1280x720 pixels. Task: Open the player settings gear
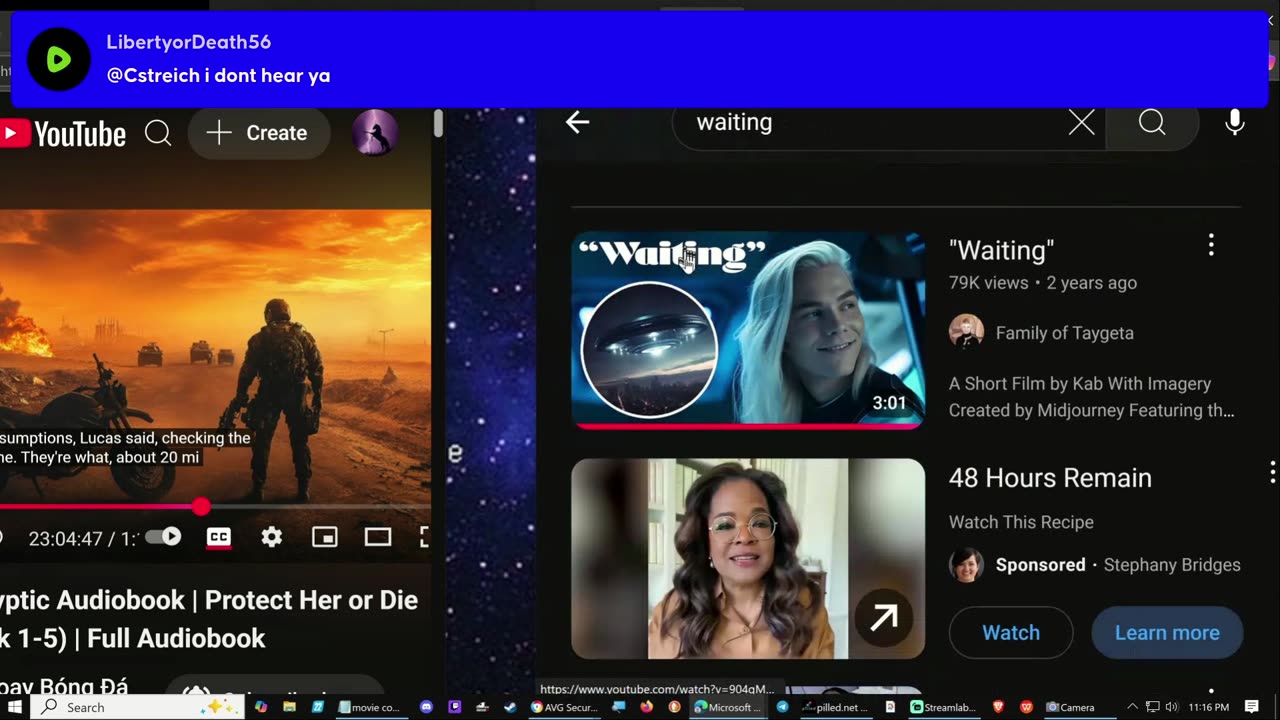pos(271,538)
